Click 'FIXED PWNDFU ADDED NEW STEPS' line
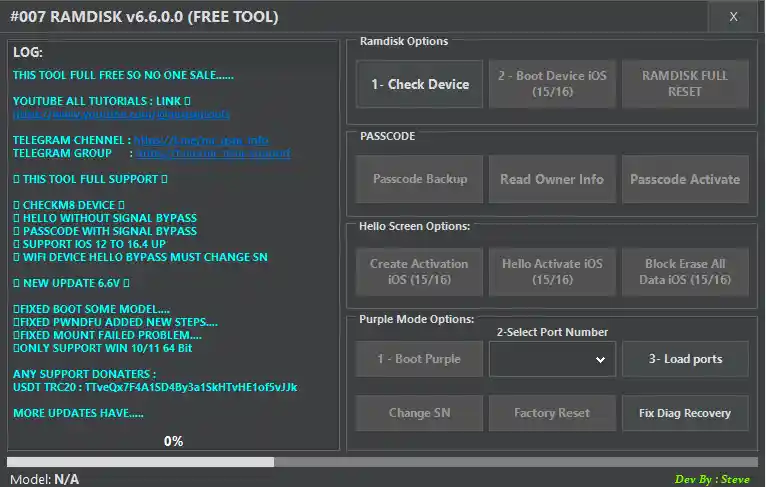Image resolution: width=766 pixels, height=487 pixels. [115, 322]
